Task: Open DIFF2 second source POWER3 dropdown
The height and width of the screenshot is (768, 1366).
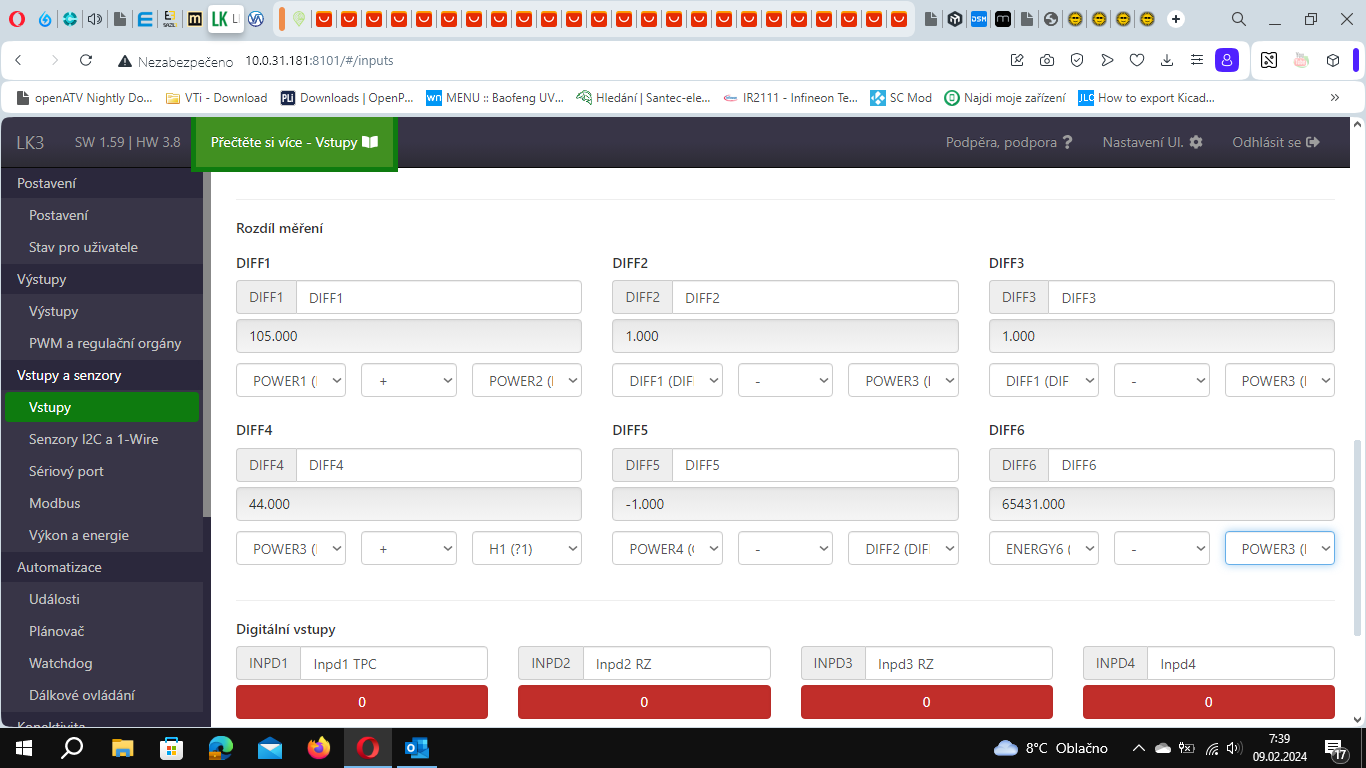Action: pyautogui.click(x=903, y=380)
